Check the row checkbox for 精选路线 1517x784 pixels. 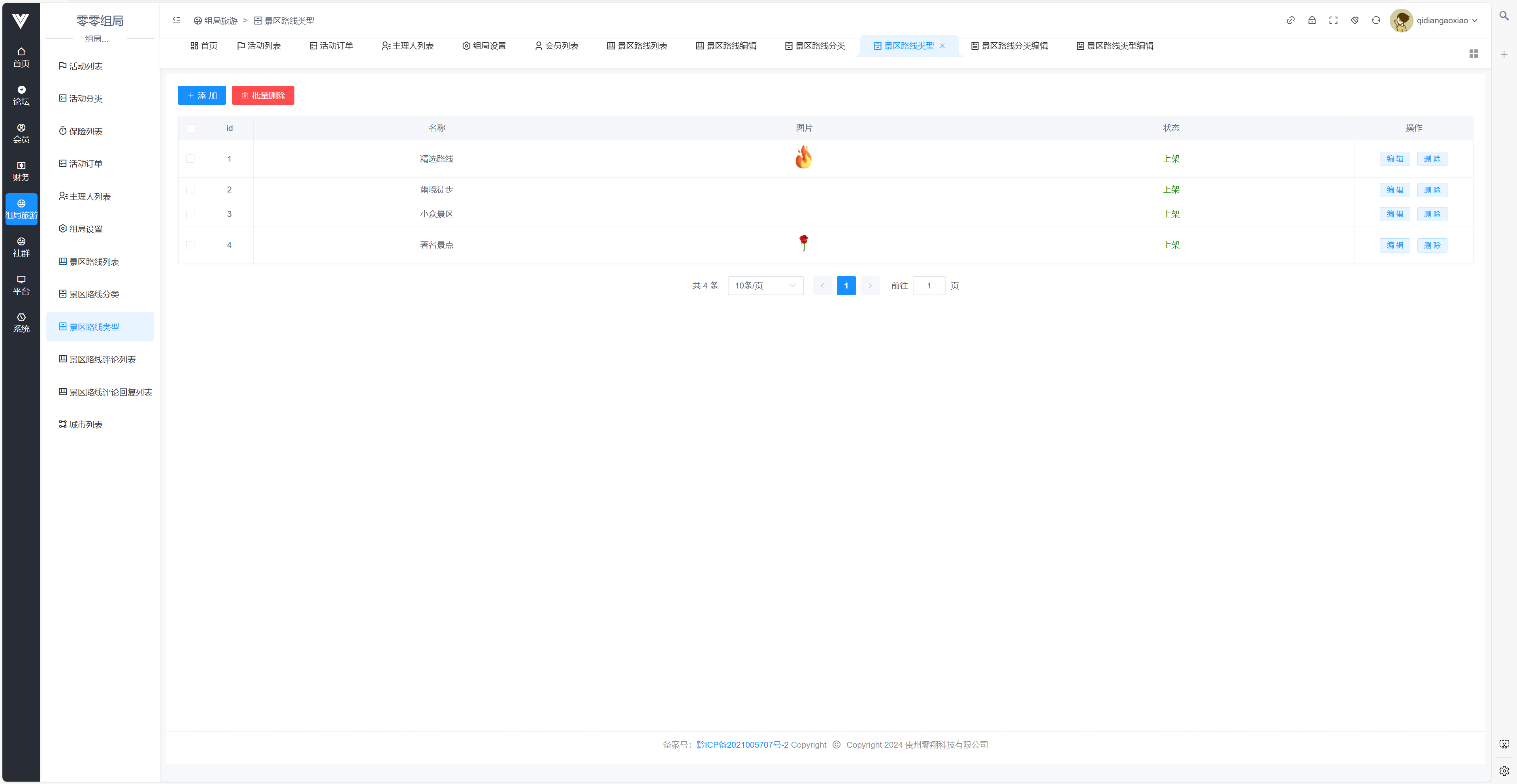[x=190, y=158]
